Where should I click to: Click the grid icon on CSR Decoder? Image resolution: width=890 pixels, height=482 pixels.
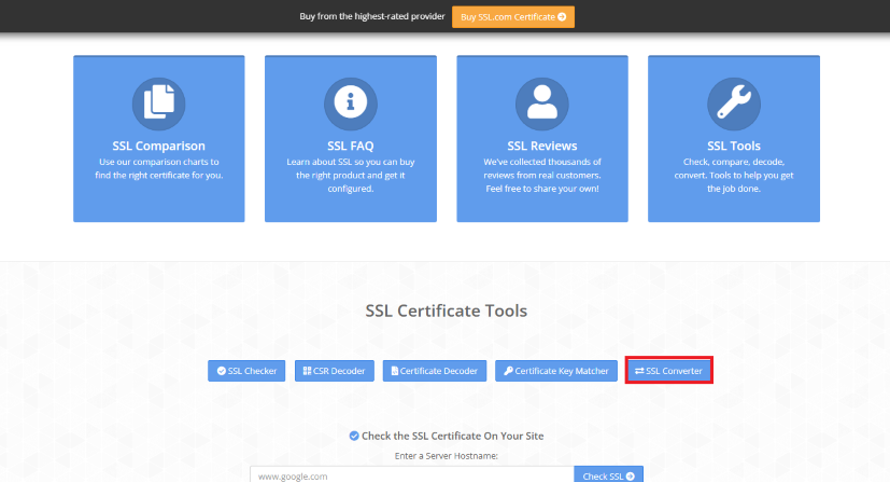307,371
